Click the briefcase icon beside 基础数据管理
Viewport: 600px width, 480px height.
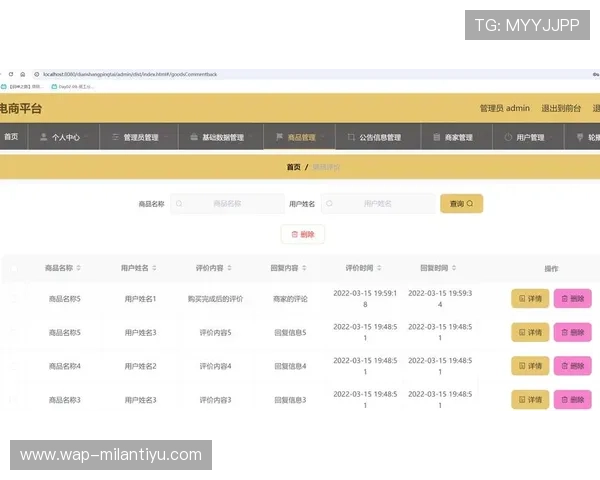pos(194,137)
